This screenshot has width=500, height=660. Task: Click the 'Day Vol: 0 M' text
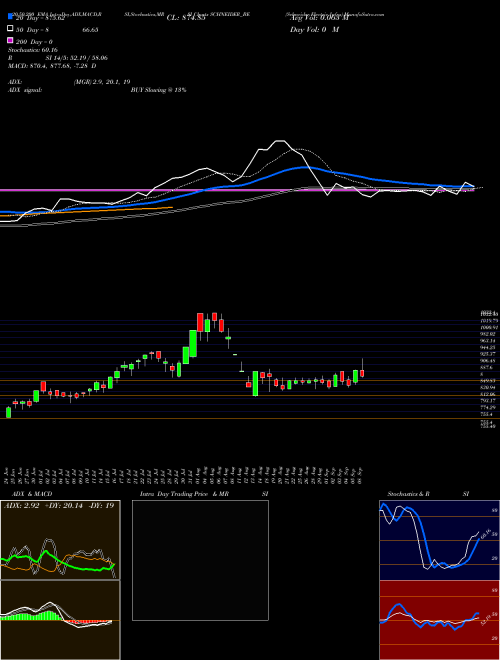314,29
